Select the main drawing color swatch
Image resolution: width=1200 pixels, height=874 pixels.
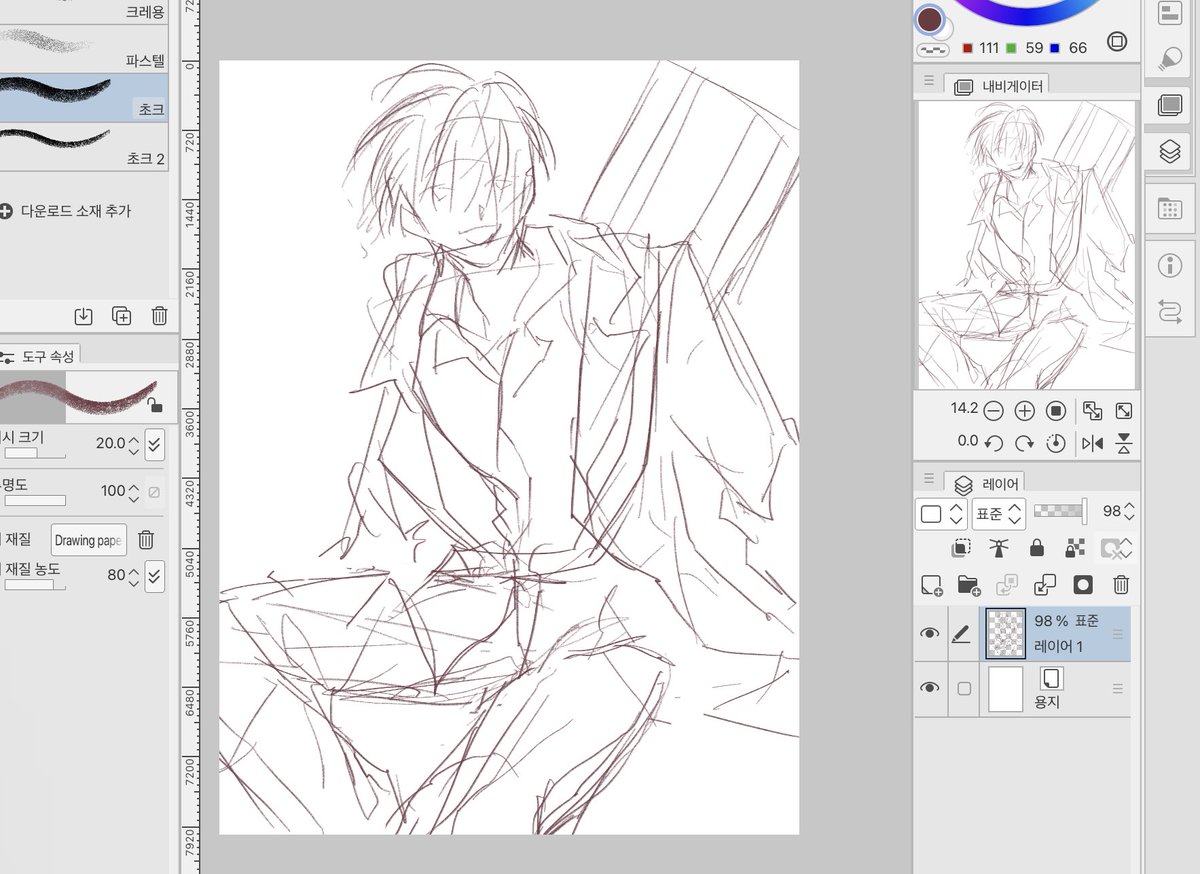tap(930, 19)
